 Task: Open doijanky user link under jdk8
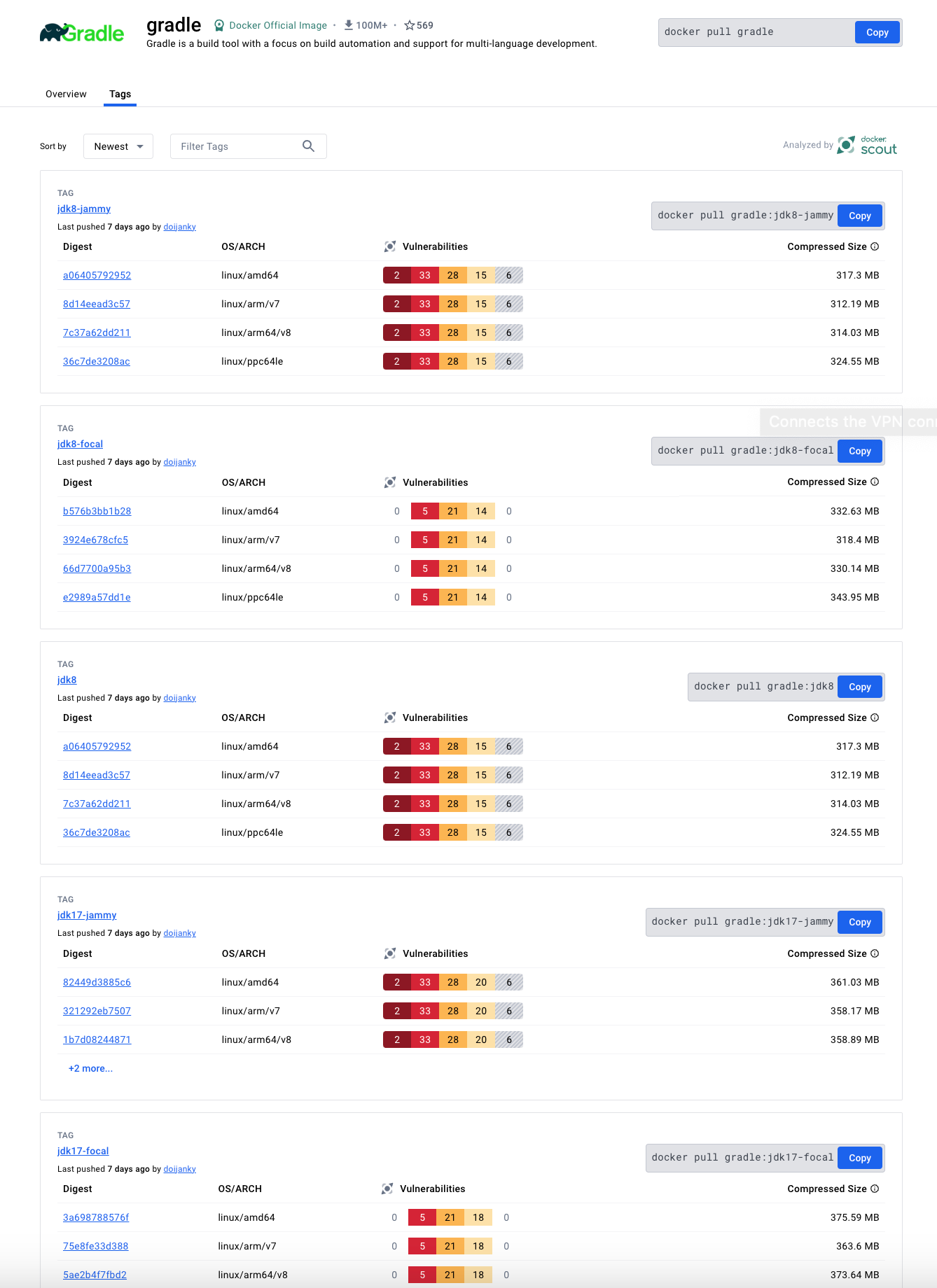tap(180, 698)
